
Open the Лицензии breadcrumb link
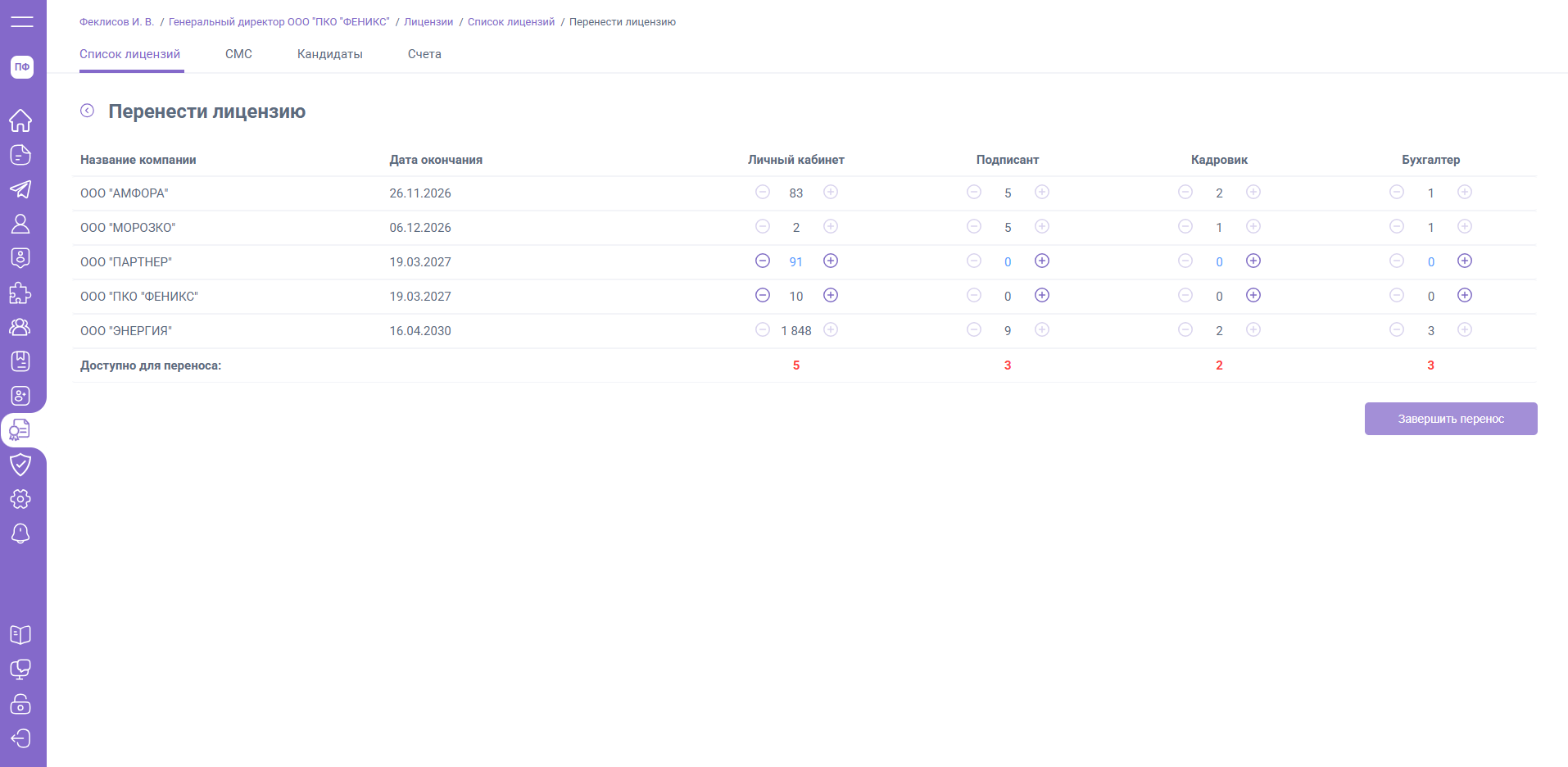[428, 22]
